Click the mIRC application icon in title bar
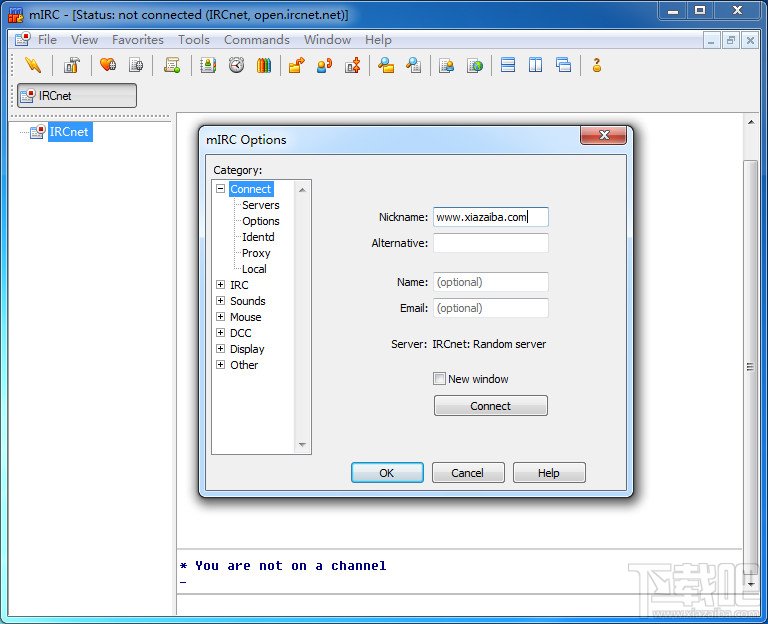The height and width of the screenshot is (624, 768). 16,14
